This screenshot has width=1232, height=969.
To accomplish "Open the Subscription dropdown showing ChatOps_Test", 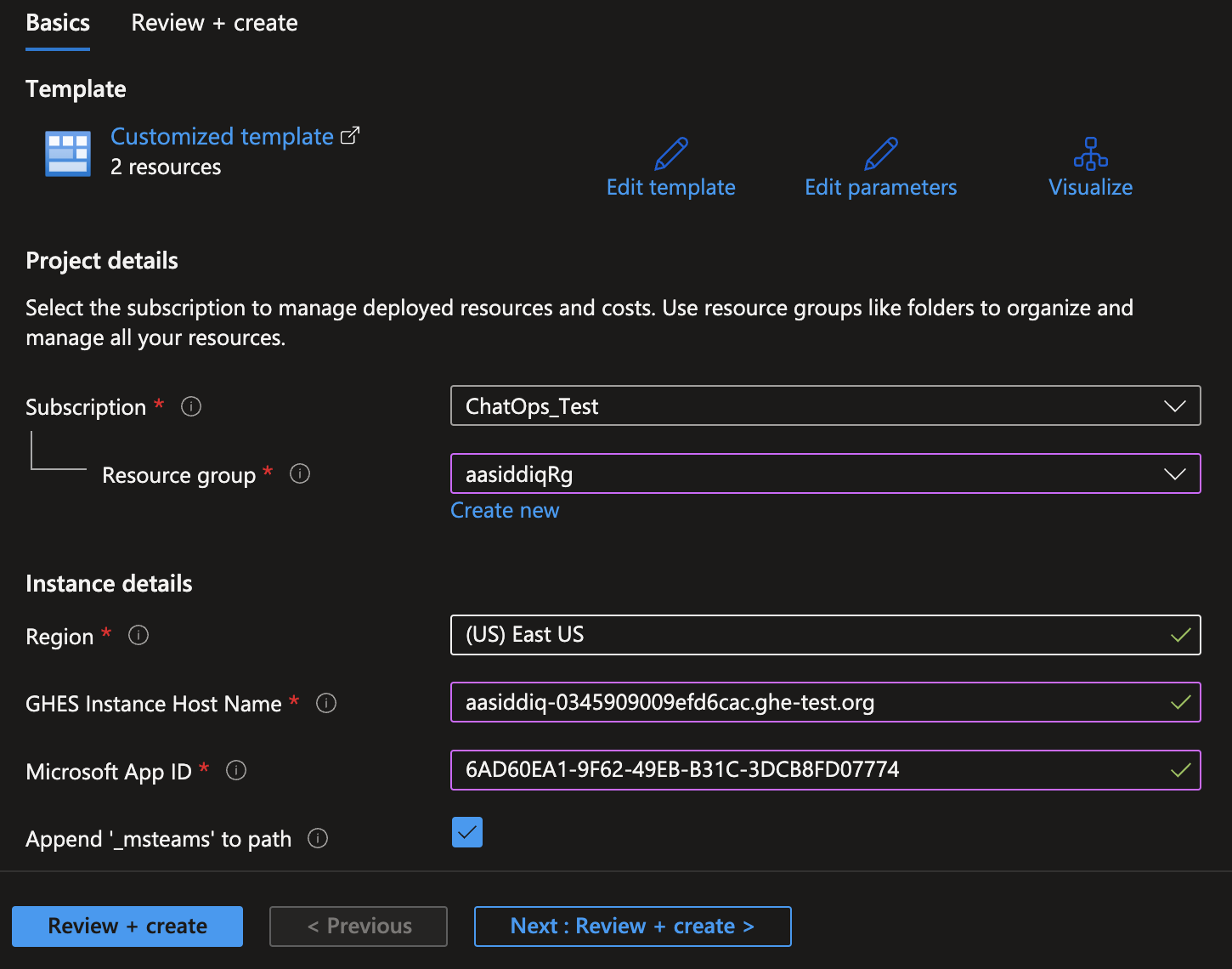I will point(825,405).
